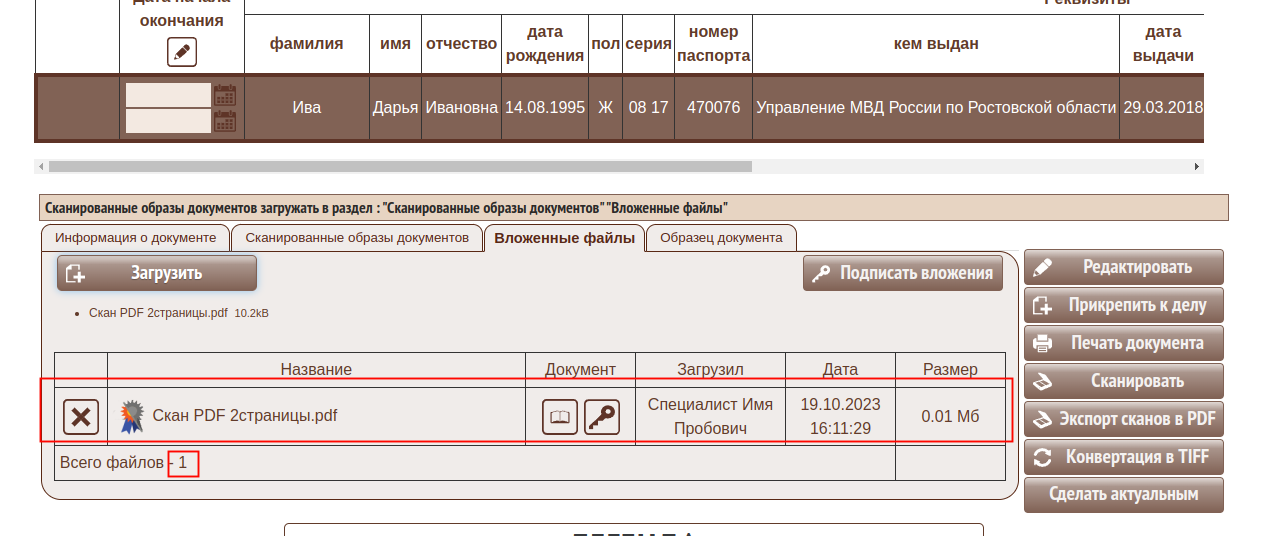Open document viewer book icon

click(560, 417)
